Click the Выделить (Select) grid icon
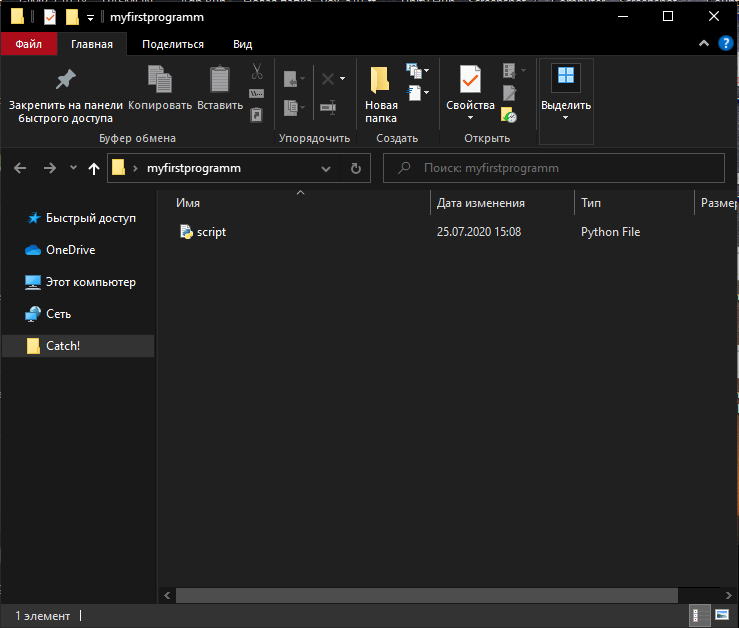This screenshot has width=739, height=628. point(566,76)
